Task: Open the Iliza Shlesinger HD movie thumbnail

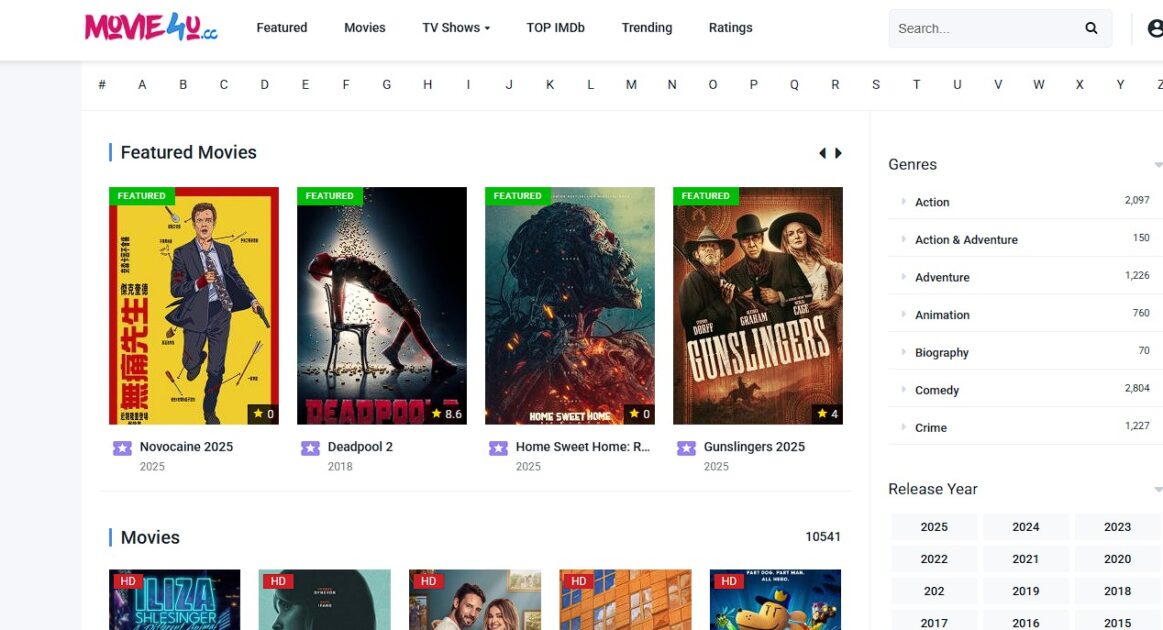Action: coord(174,600)
